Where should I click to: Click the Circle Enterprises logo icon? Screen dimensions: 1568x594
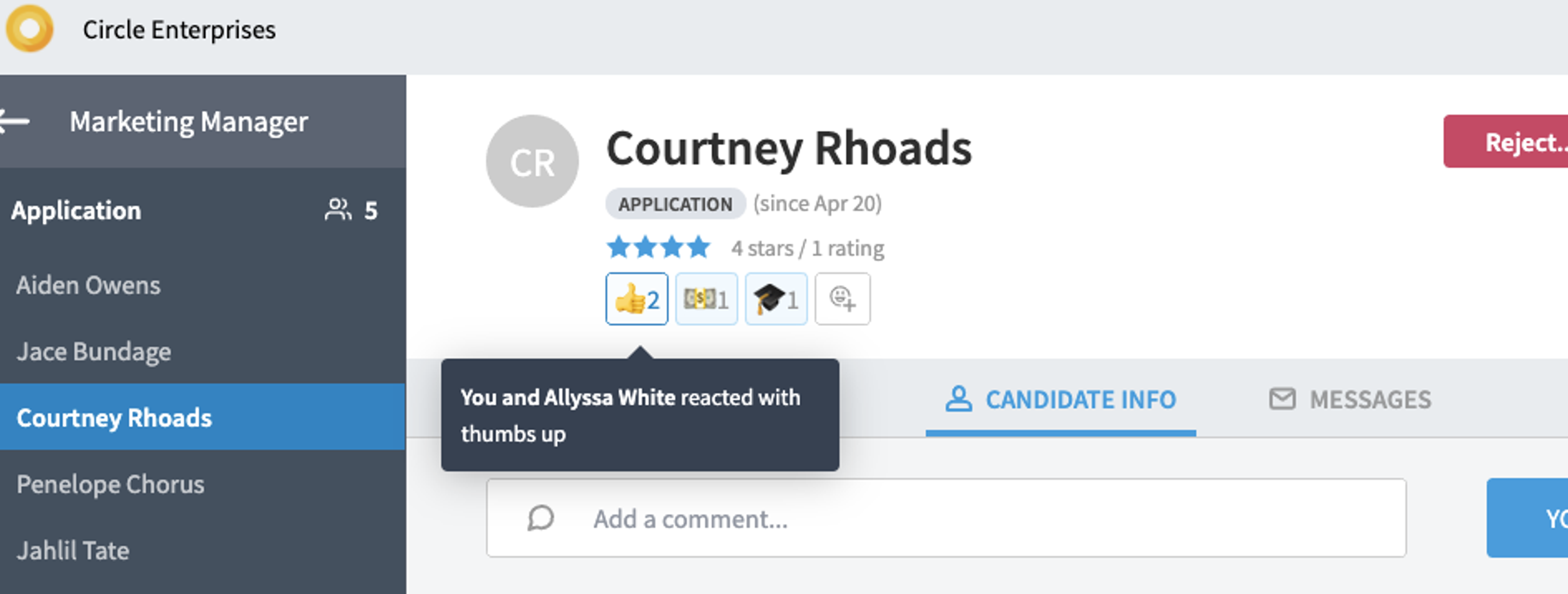click(x=29, y=29)
